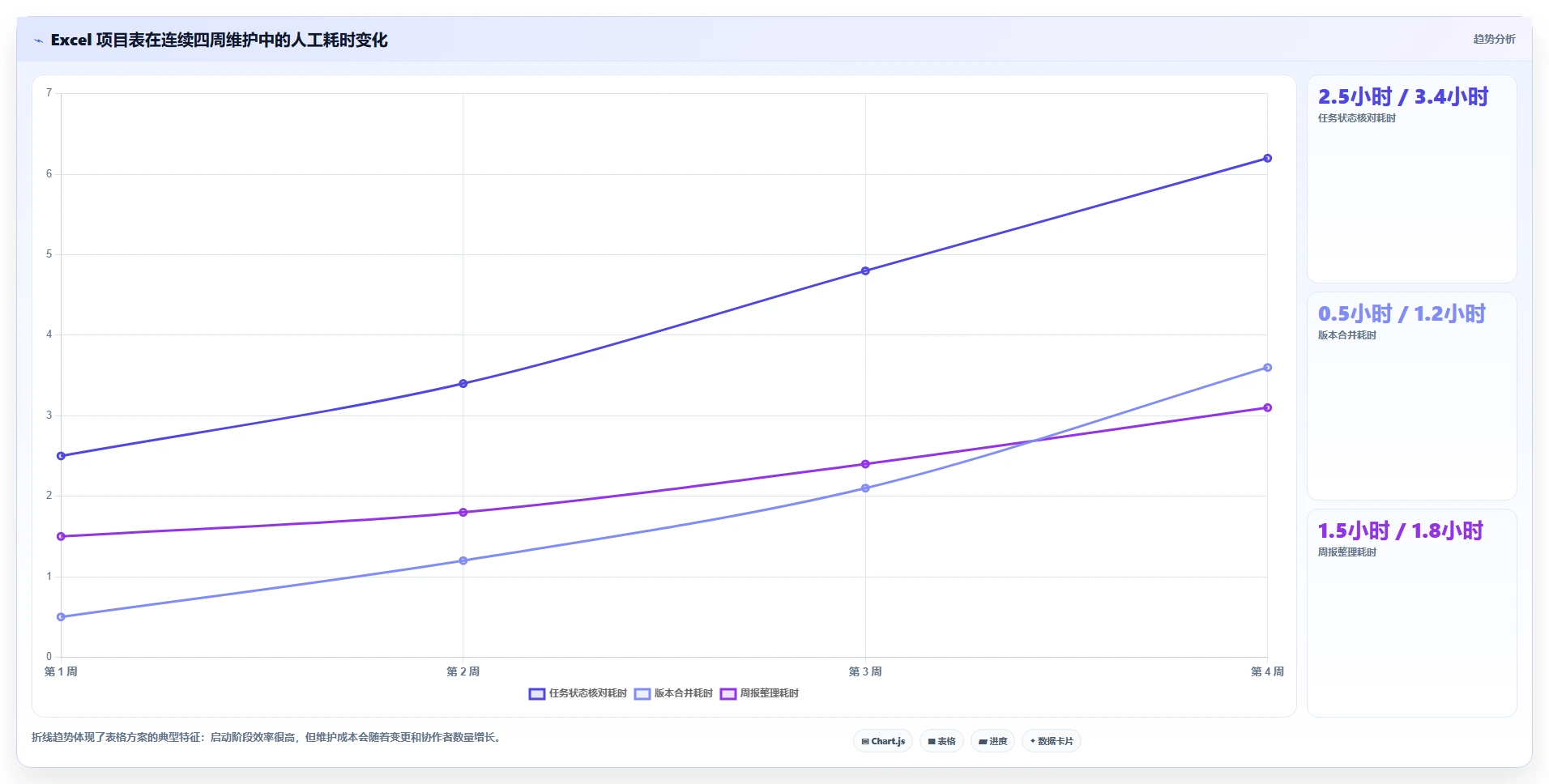Select the 周报整理耗时 point at 第 2 周
1549x784 pixels.
[x=463, y=512]
